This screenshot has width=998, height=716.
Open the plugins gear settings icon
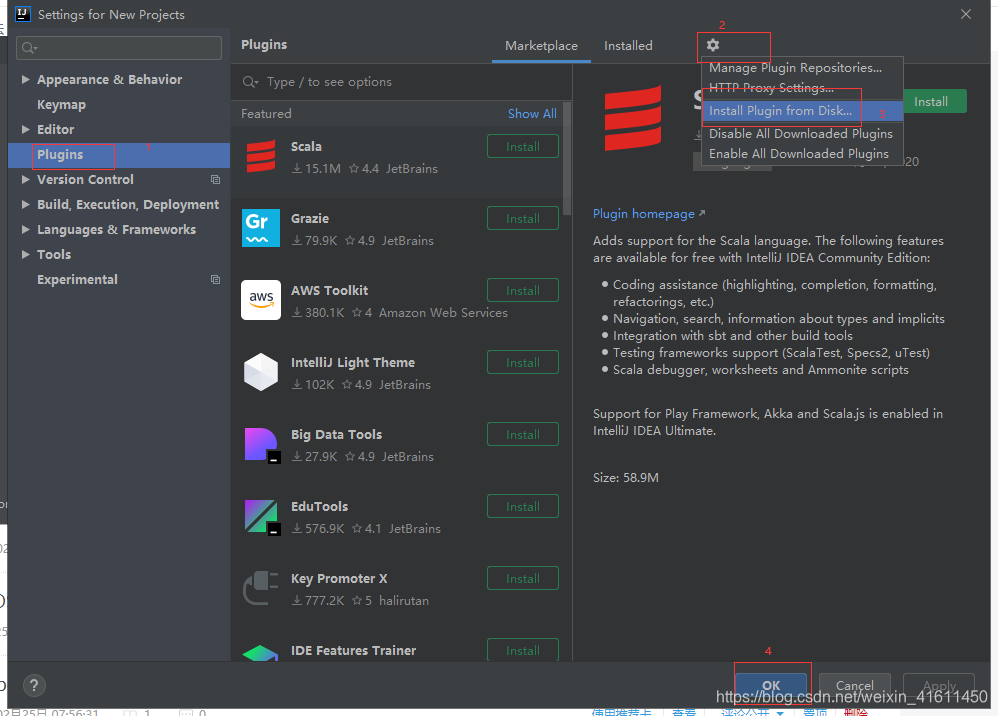(713, 45)
